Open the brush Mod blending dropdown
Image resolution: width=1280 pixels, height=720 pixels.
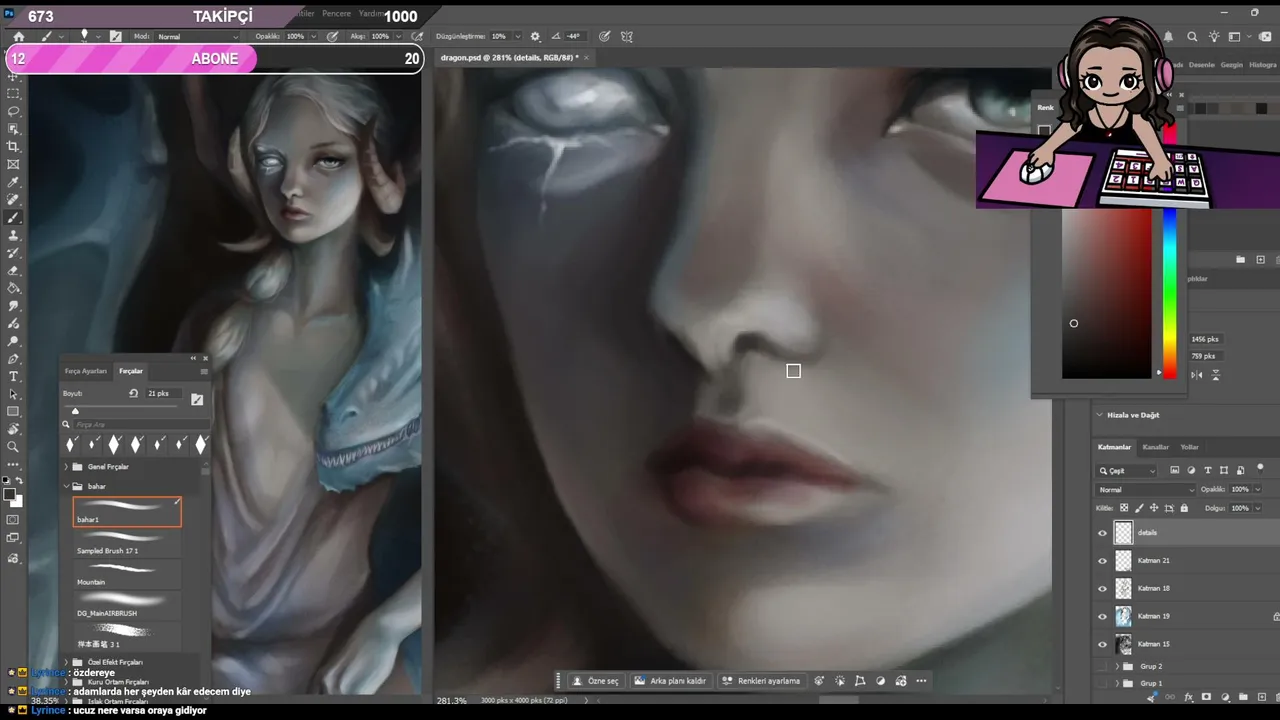[198, 37]
